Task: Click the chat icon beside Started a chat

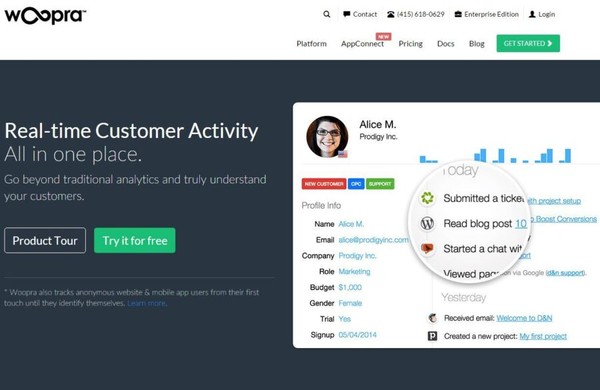Action: pos(427,248)
